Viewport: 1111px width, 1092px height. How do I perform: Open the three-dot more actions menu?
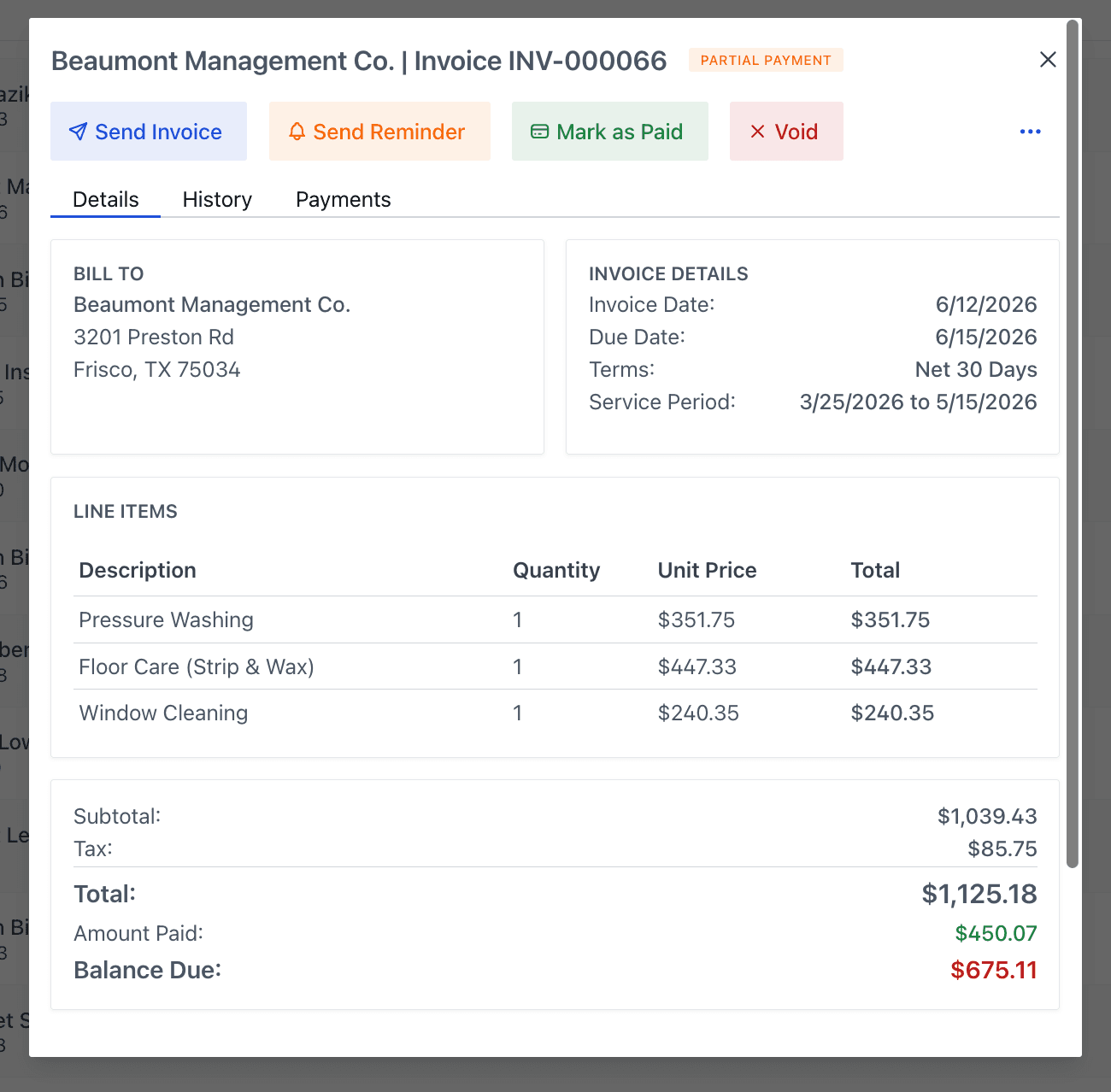[x=1030, y=132]
